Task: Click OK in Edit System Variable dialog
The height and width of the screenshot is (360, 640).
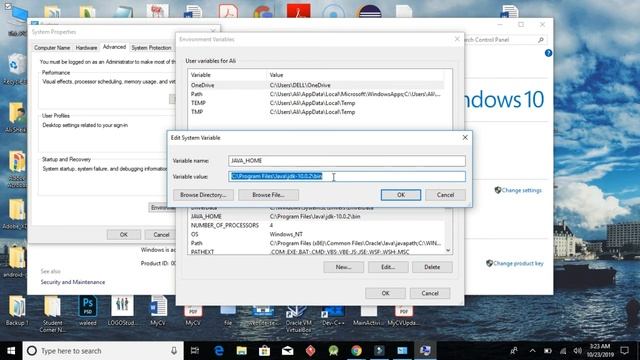Action: click(400, 195)
